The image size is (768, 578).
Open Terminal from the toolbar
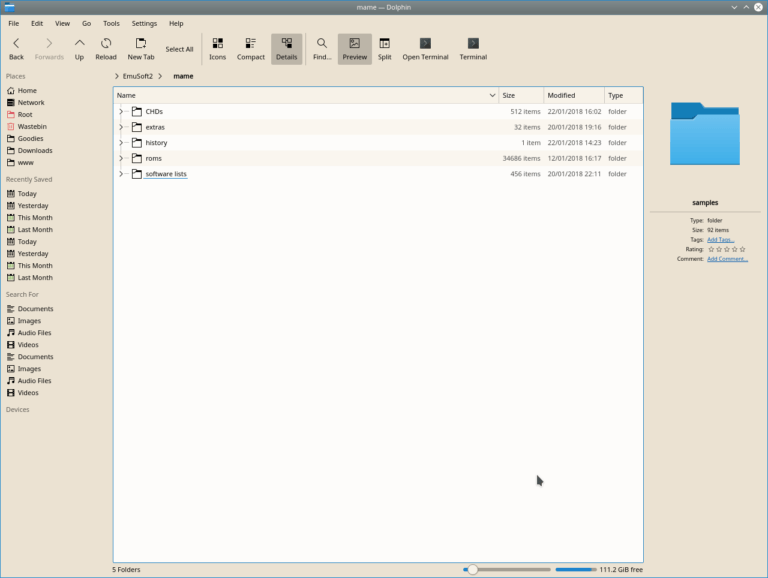pos(425,48)
